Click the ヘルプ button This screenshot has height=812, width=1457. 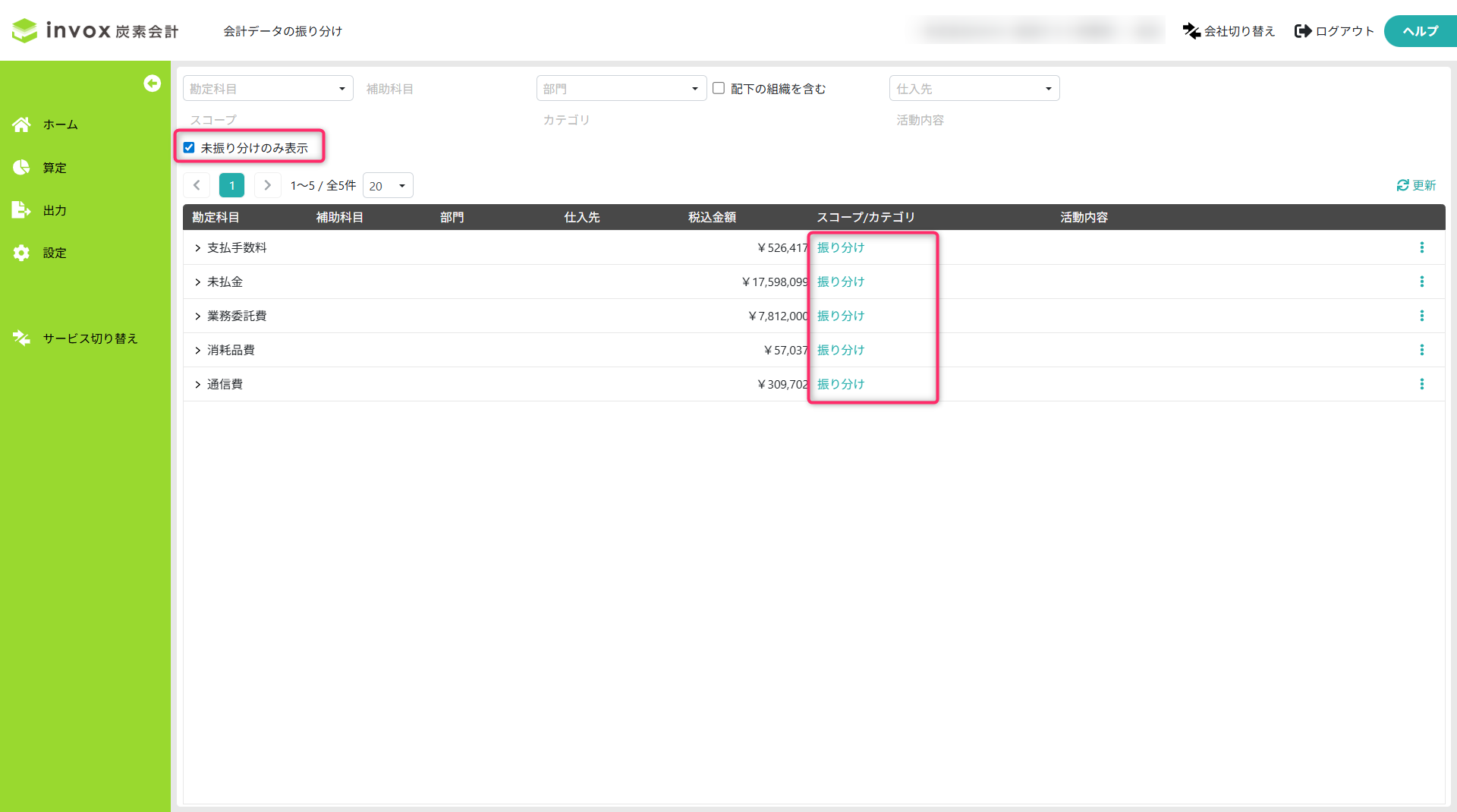[1420, 31]
